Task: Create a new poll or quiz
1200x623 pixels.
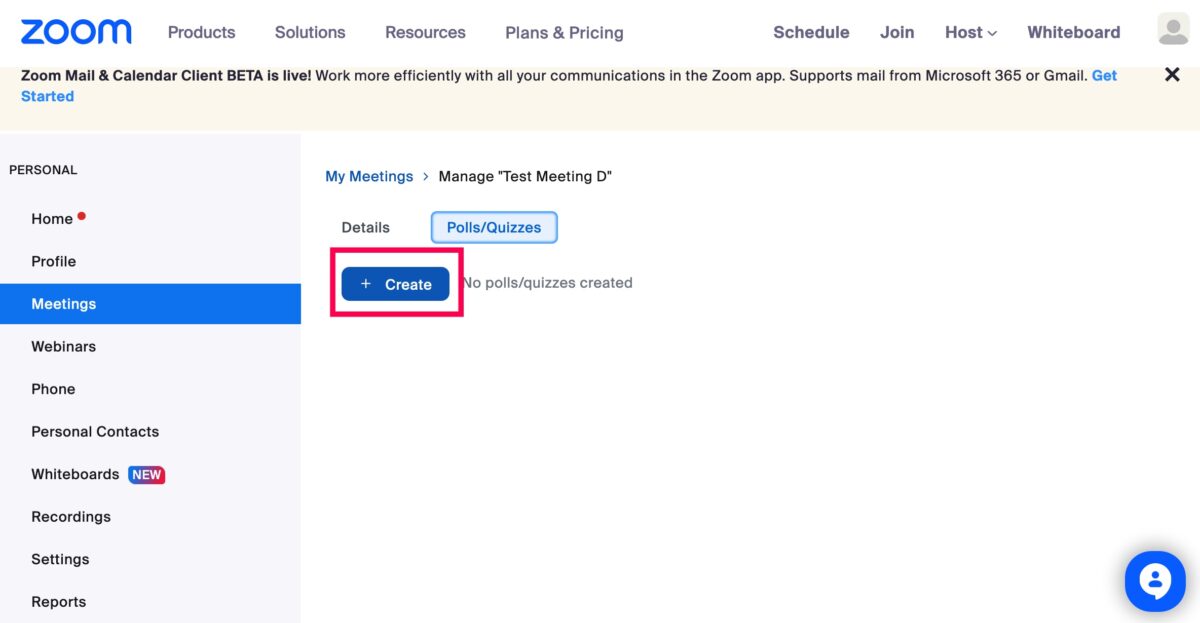Action: pos(395,284)
